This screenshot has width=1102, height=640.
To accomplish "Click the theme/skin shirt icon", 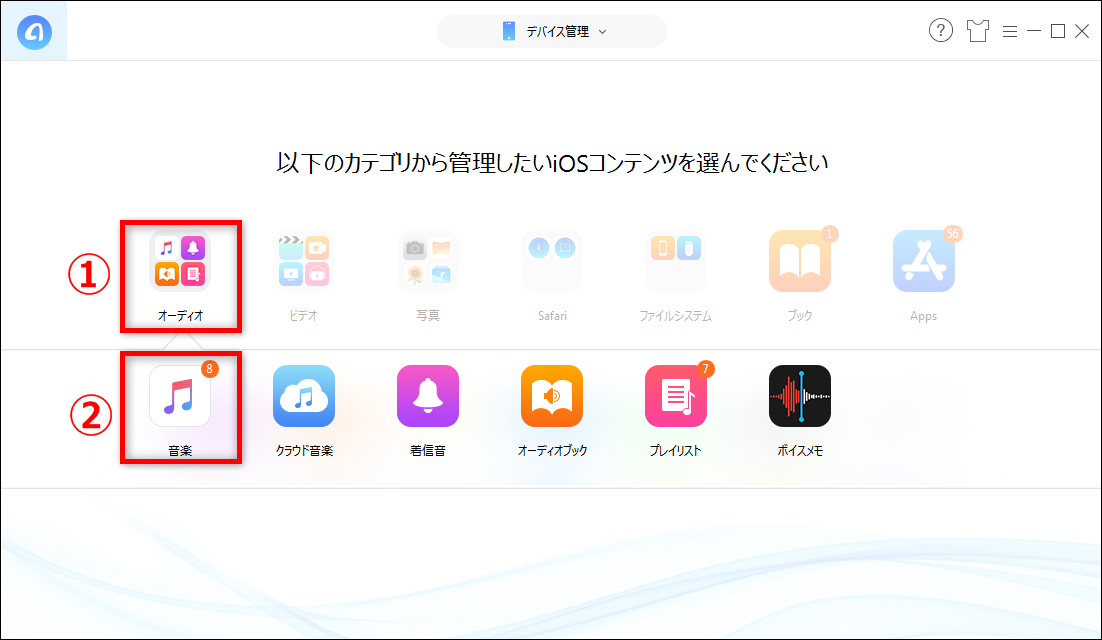I will [977, 31].
